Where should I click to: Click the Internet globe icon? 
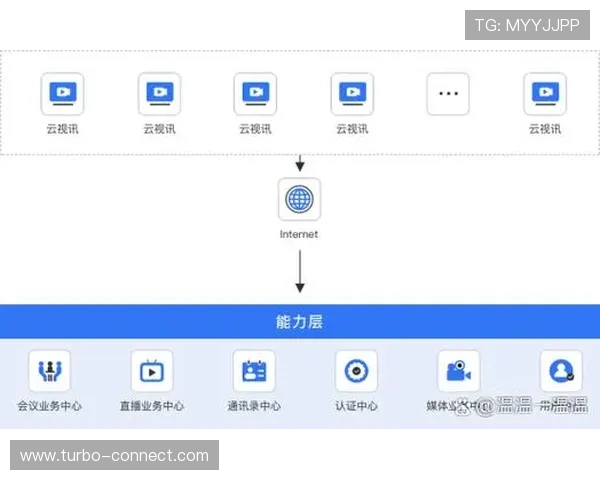[x=299, y=199]
